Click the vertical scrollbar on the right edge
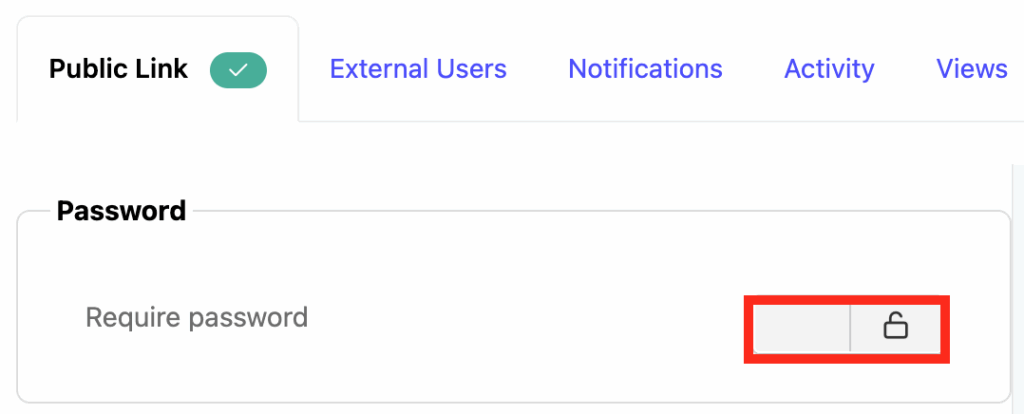The image size is (1024, 414). [x=1017, y=280]
